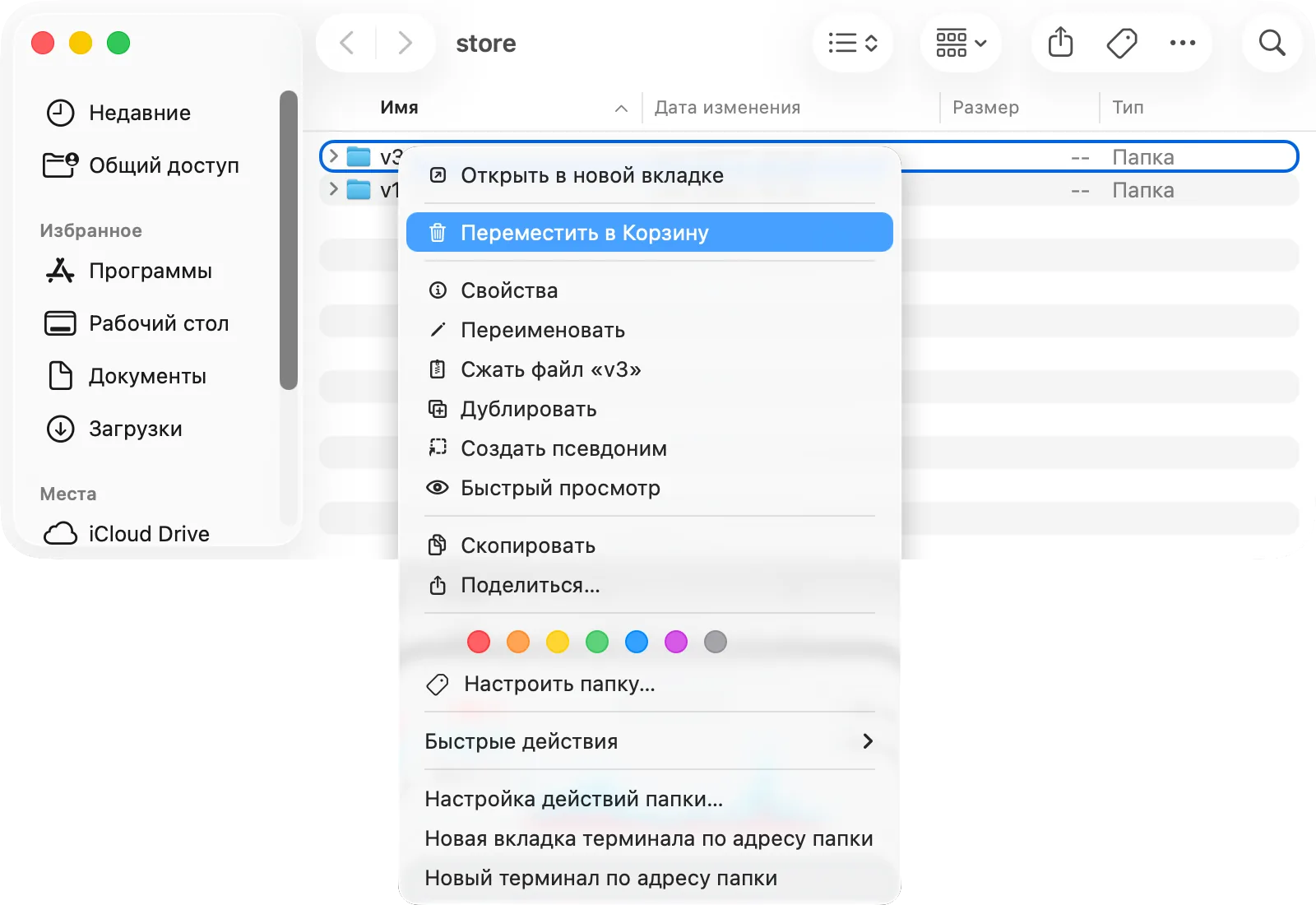The width and height of the screenshot is (1316, 905).
Task: Open Общий доступ in the sidebar
Action: click(x=141, y=165)
